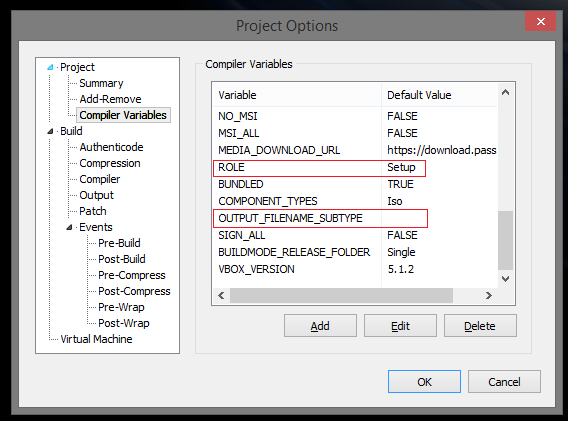
Task: Click the scroll up arrow in variables list
Action: pyautogui.click(x=505, y=93)
